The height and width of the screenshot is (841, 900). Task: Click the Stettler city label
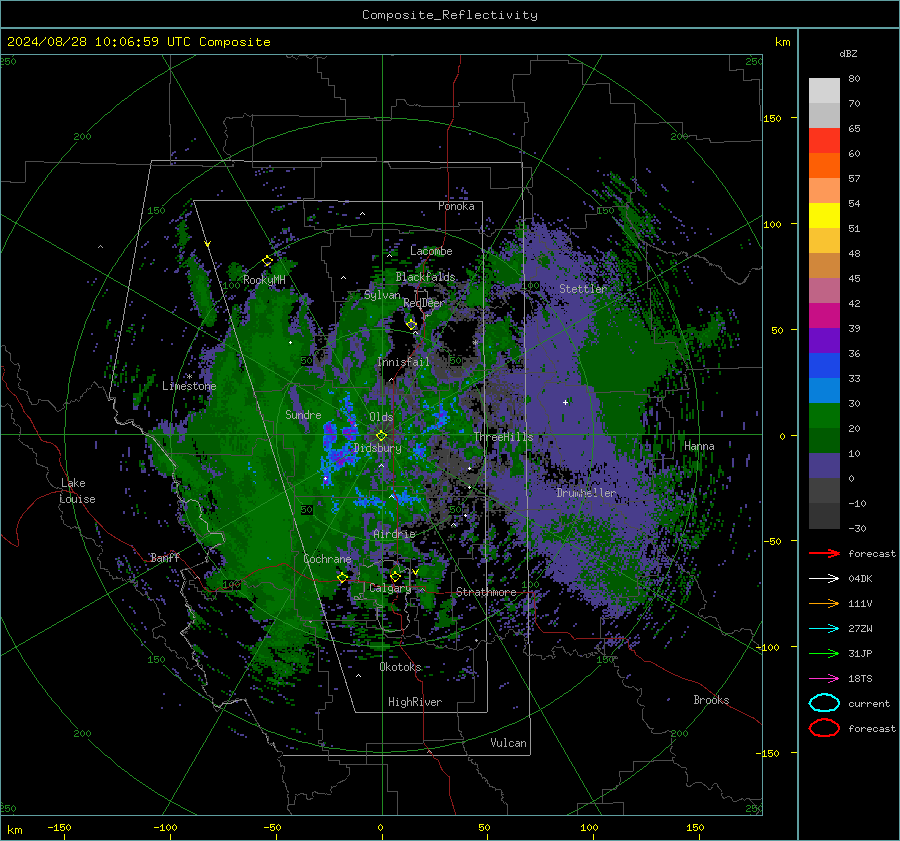[583, 289]
